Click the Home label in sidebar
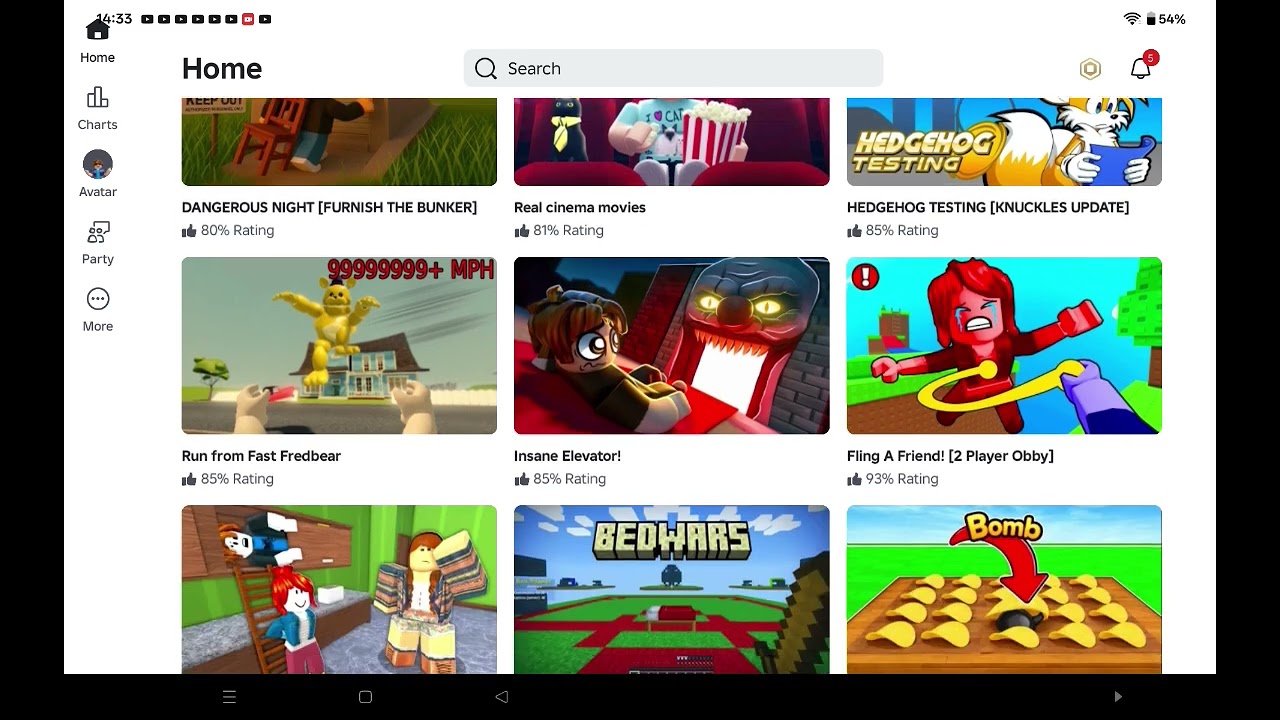 coord(98,58)
